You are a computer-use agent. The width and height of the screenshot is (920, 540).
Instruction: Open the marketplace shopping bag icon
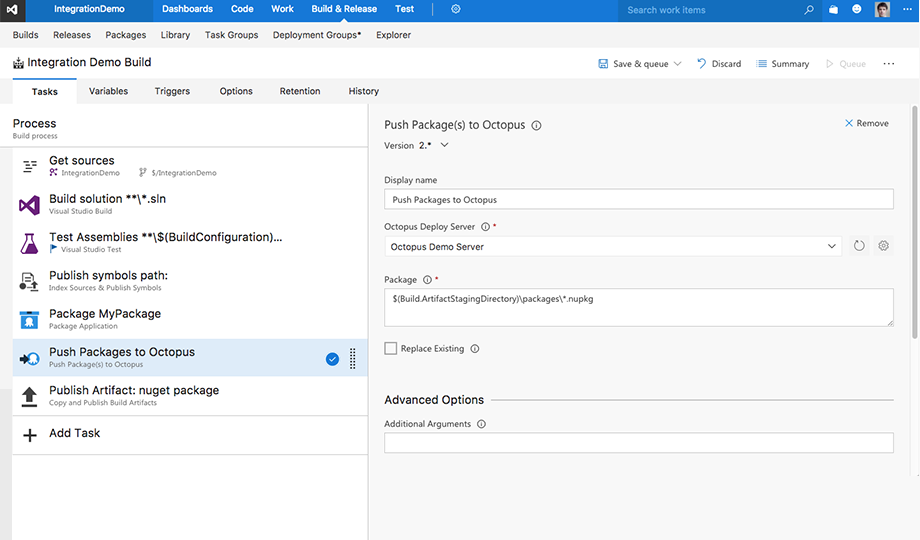point(833,9)
